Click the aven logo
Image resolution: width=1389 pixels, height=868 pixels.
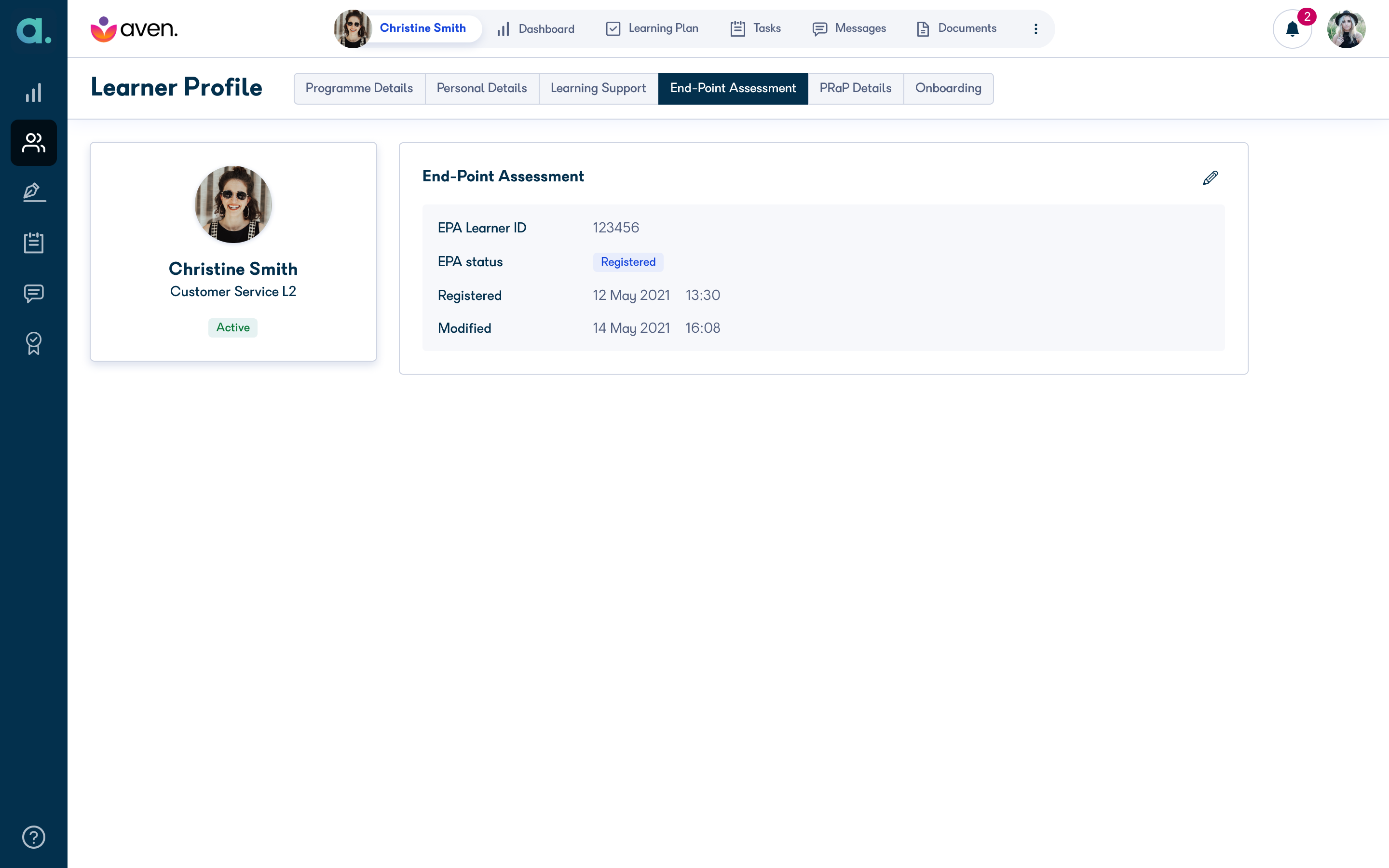134,29
